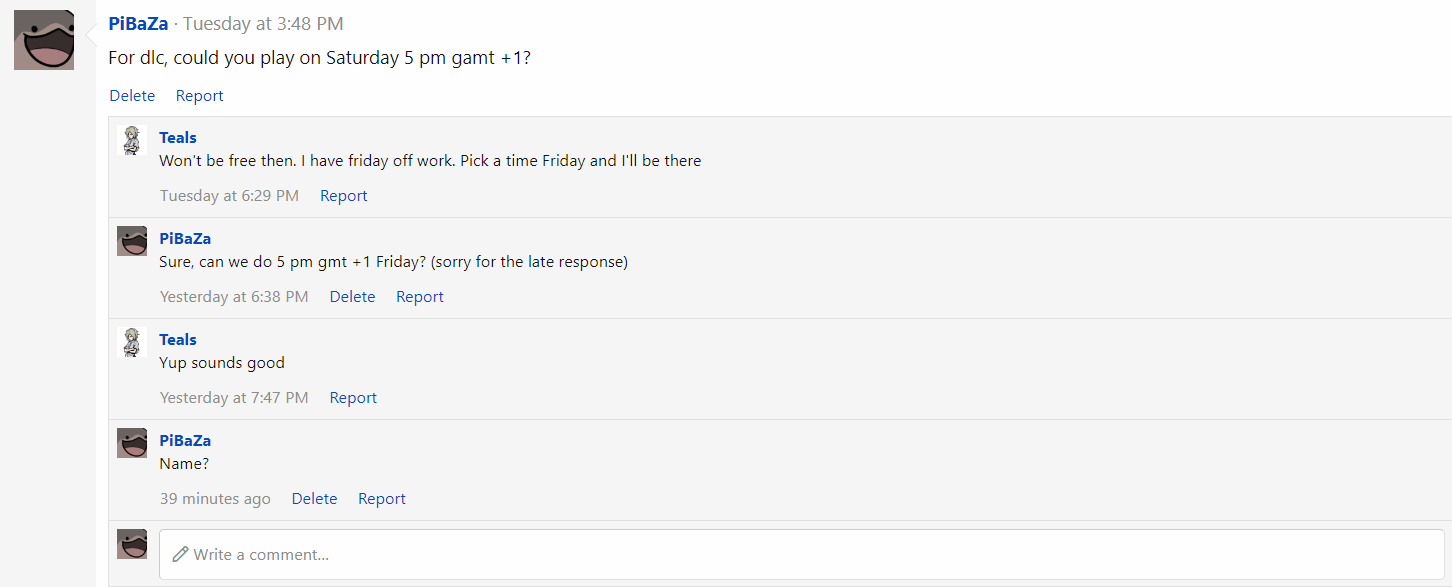
Task: Click inside the 'Write a comment...' field
Action: [800, 554]
